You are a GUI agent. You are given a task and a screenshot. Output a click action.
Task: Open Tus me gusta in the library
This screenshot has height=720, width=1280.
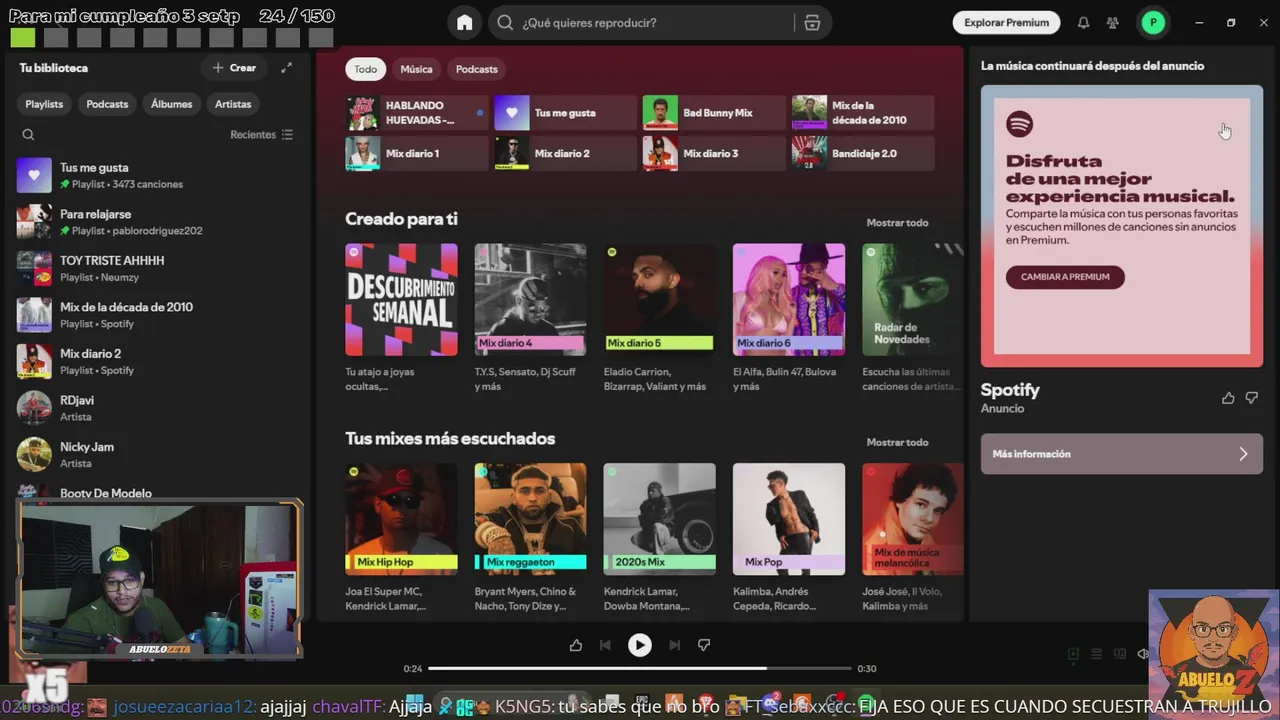pyautogui.click(x=156, y=175)
